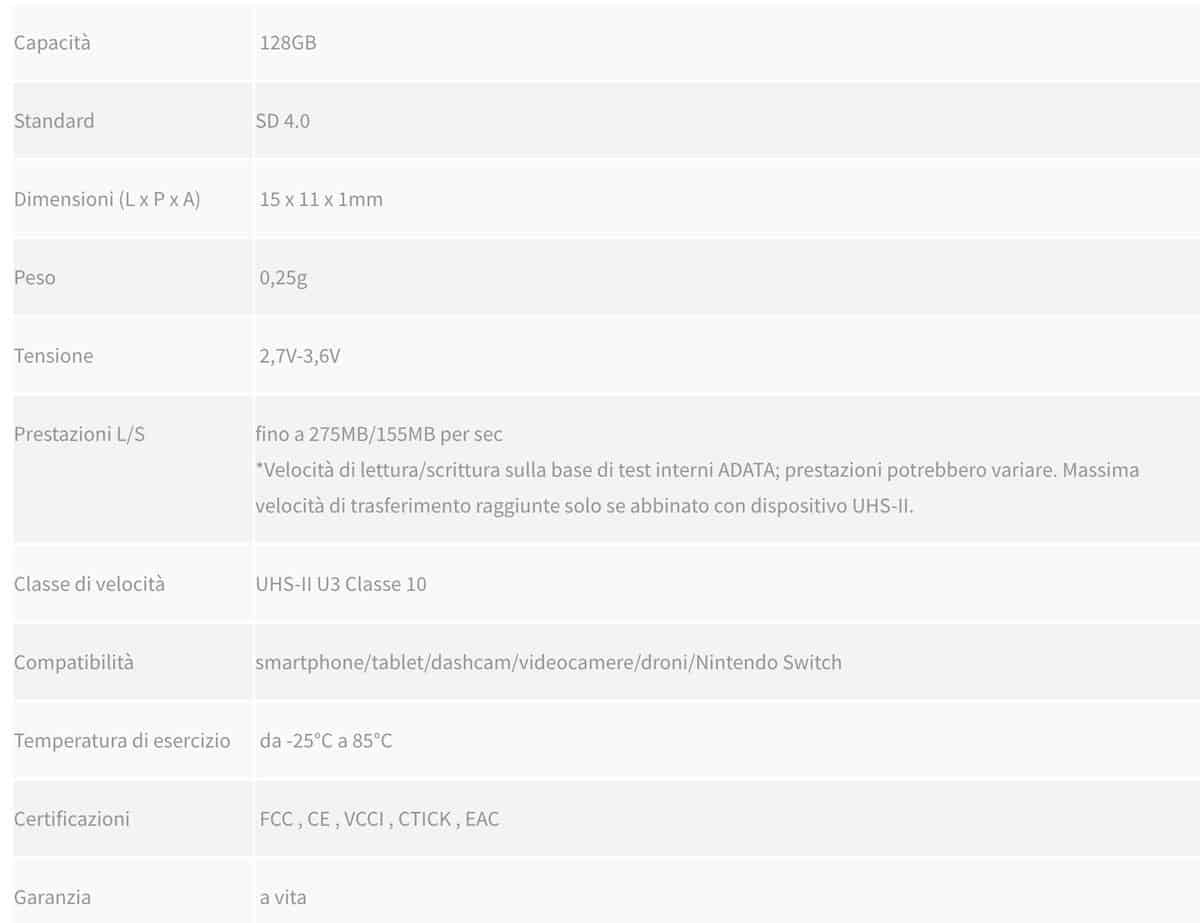1200x923 pixels.
Task: Select the UHS-II U3 Classe 10 value
Action: (341, 584)
